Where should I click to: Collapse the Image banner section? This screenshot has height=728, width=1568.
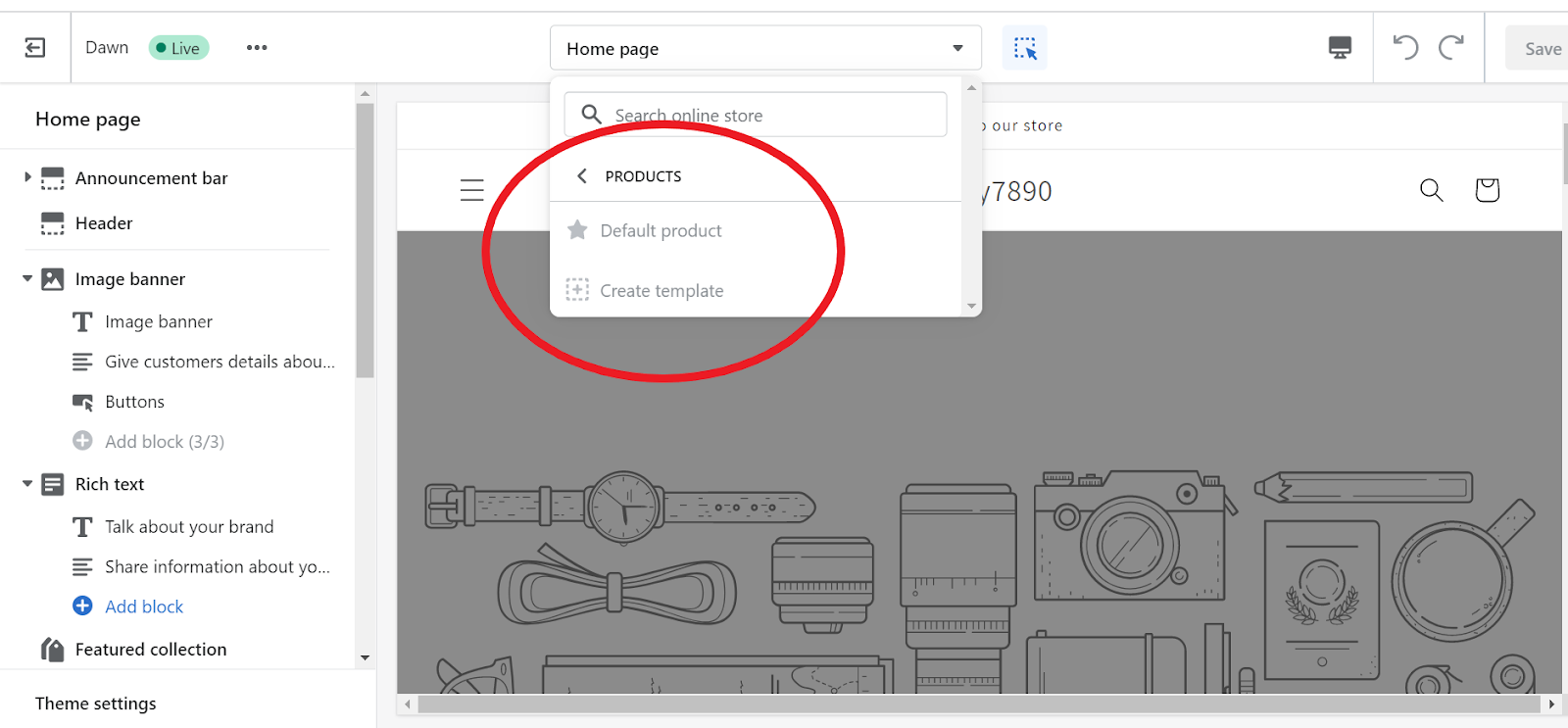coord(27,279)
